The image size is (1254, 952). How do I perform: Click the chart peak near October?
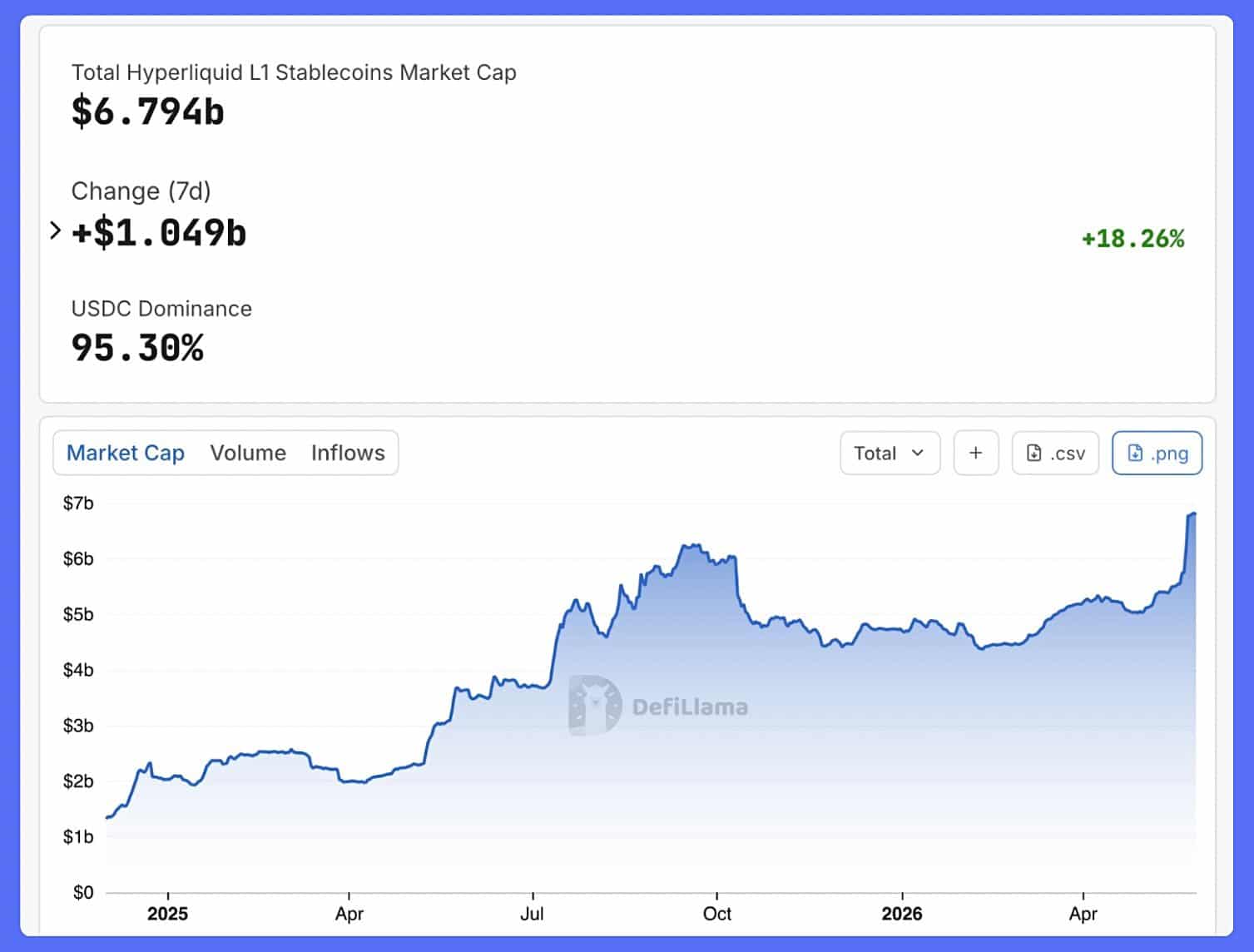[x=691, y=547]
